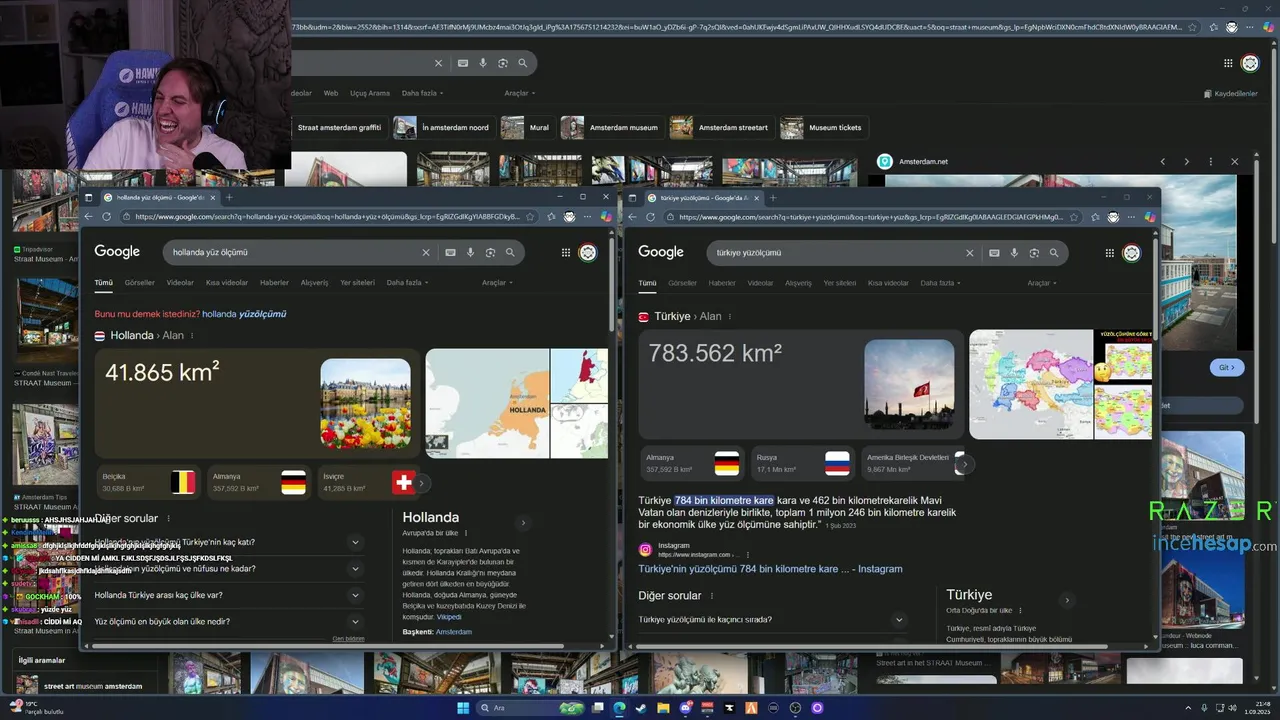Image resolution: width=1280 pixels, height=720 pixels.
Task: Open Google account avatar in hollanda window
Action: tap(588, 253)
